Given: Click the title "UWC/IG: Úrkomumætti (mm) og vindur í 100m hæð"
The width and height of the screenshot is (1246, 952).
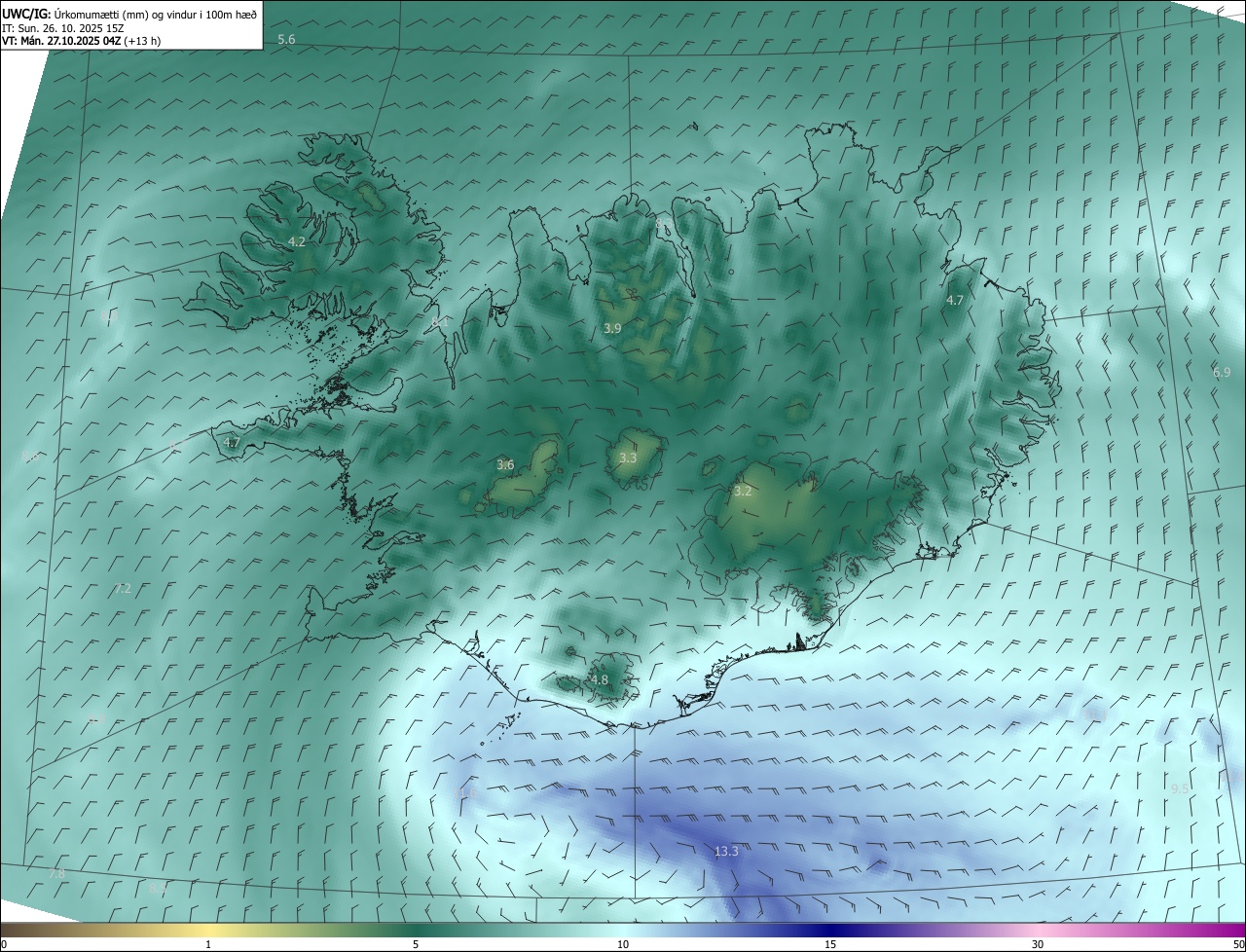Looking at the screenshot, I should tap(128, 14).
